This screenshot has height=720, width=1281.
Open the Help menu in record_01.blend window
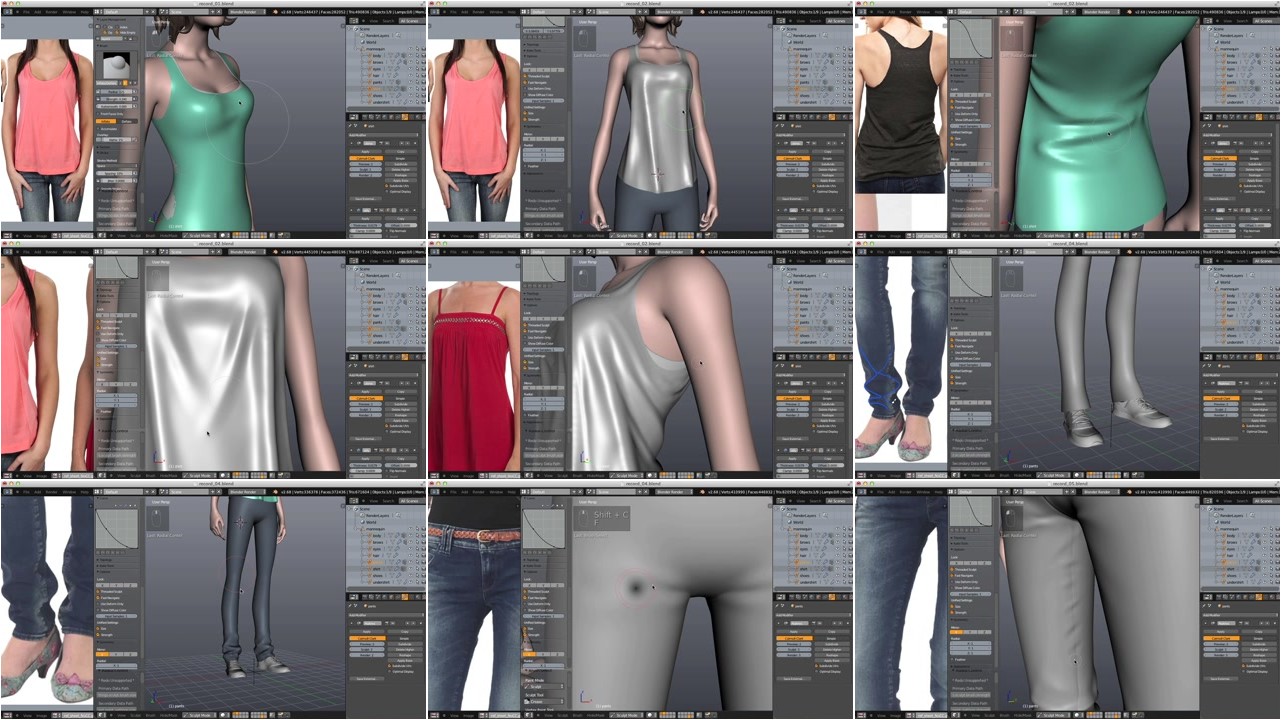(85, 12)
